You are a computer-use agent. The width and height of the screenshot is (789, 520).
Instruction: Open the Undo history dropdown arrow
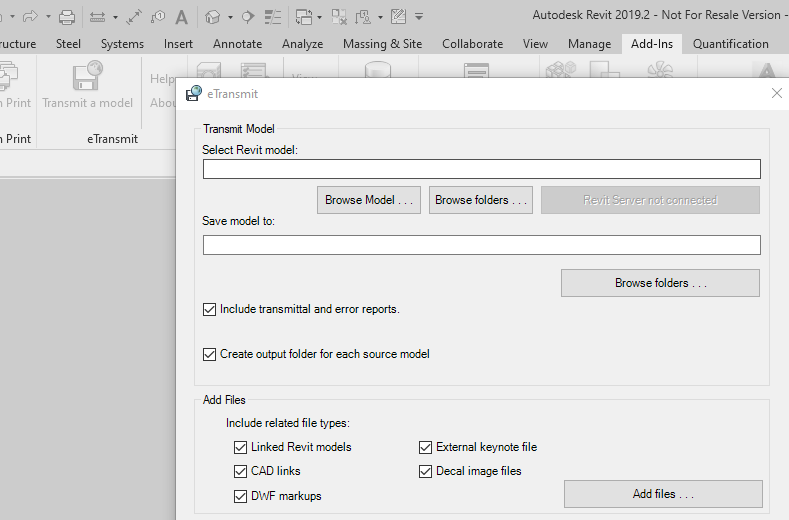click(x=12, y=17)
